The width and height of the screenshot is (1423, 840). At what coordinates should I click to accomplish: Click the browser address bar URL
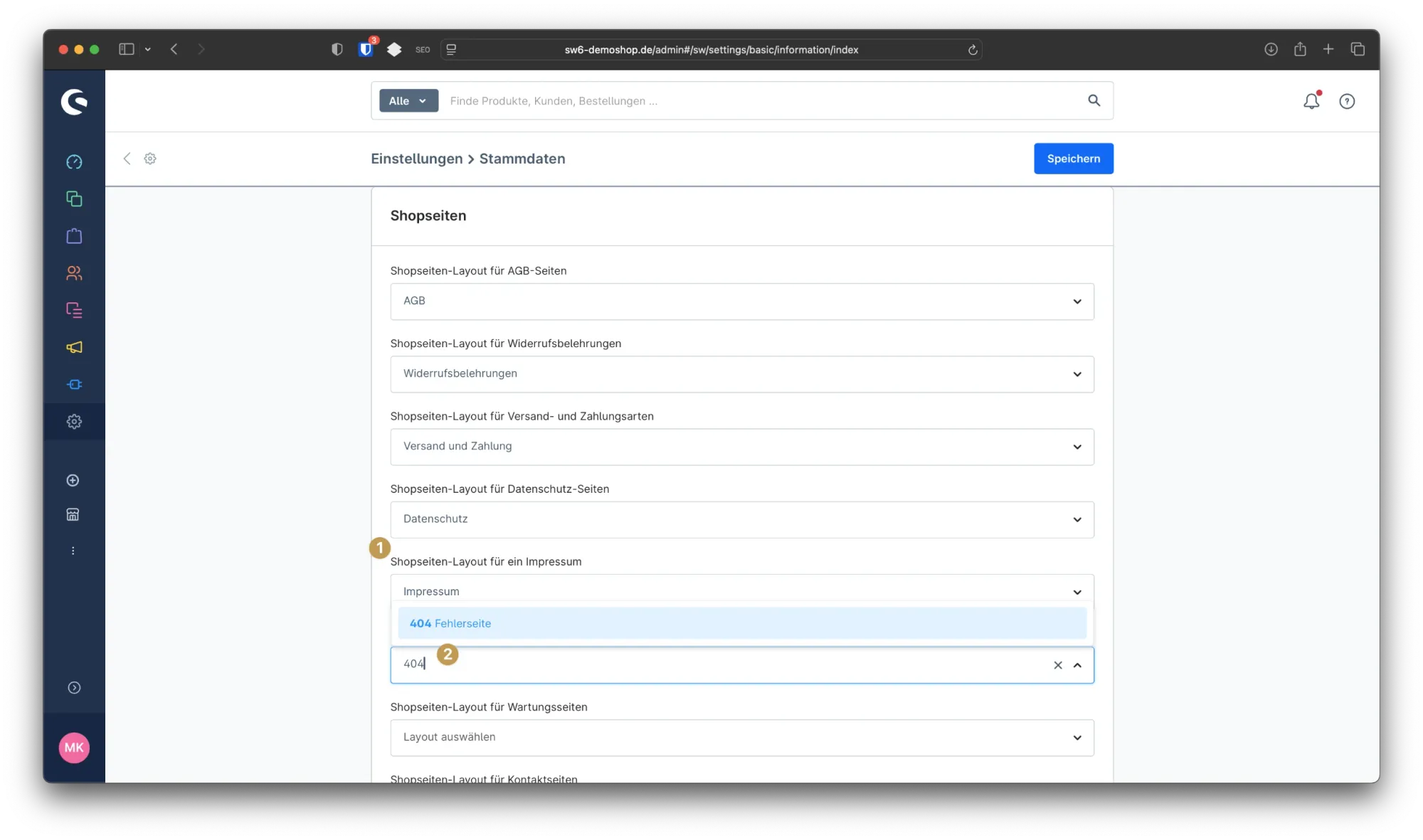[x=711, y=50]
